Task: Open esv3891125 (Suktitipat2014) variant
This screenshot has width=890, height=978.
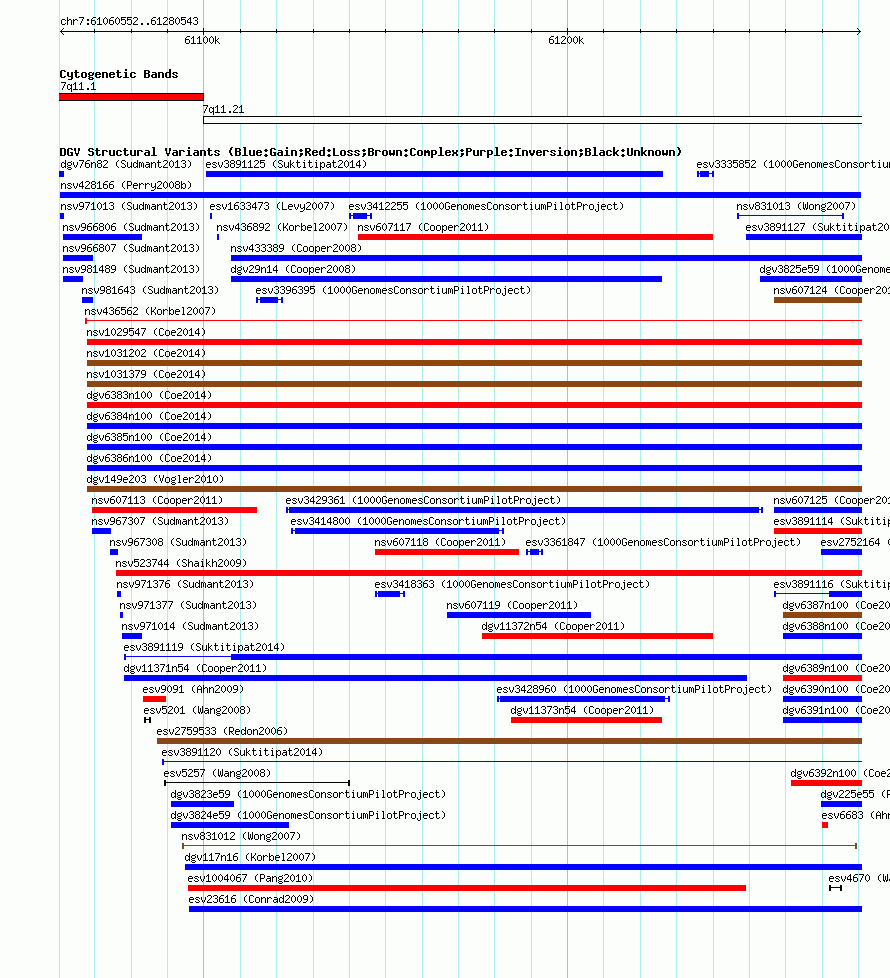Action: (286, 164)
